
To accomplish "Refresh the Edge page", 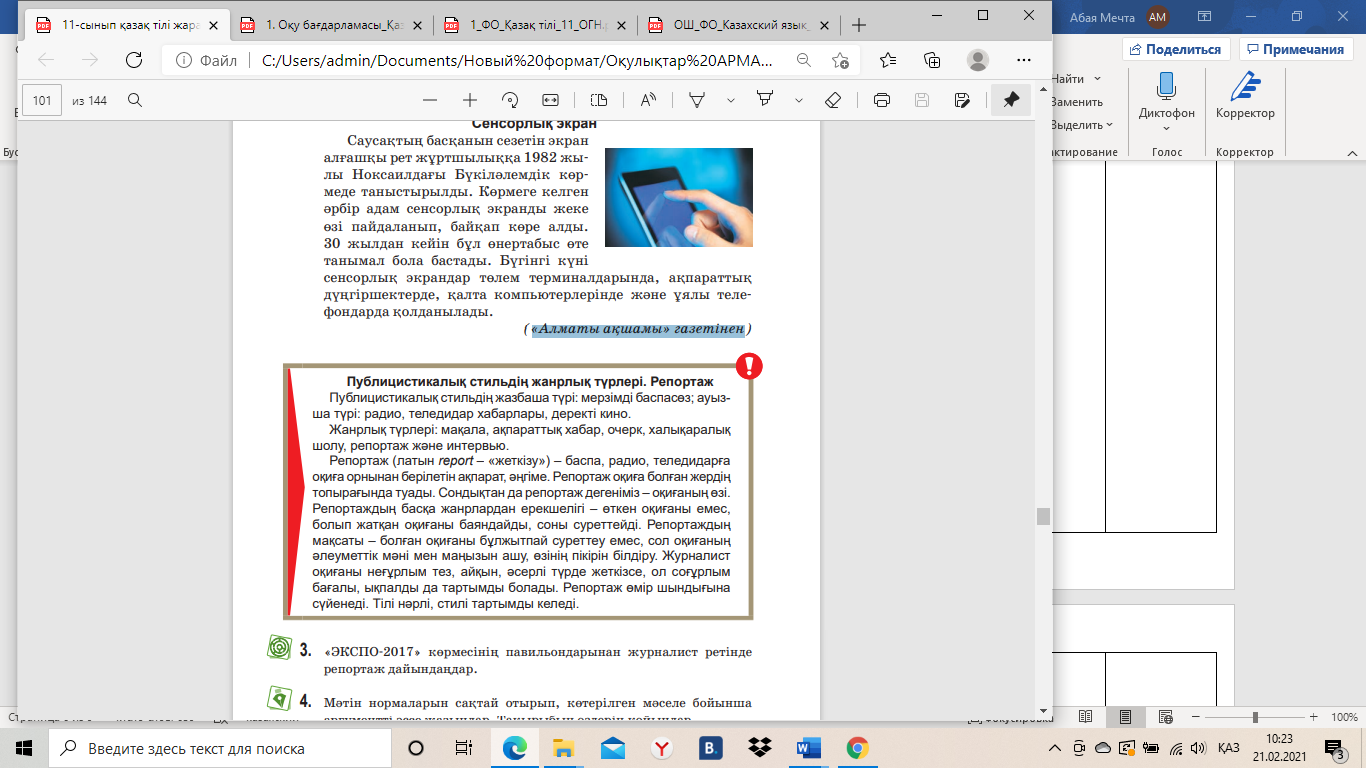I will point(134,60).
